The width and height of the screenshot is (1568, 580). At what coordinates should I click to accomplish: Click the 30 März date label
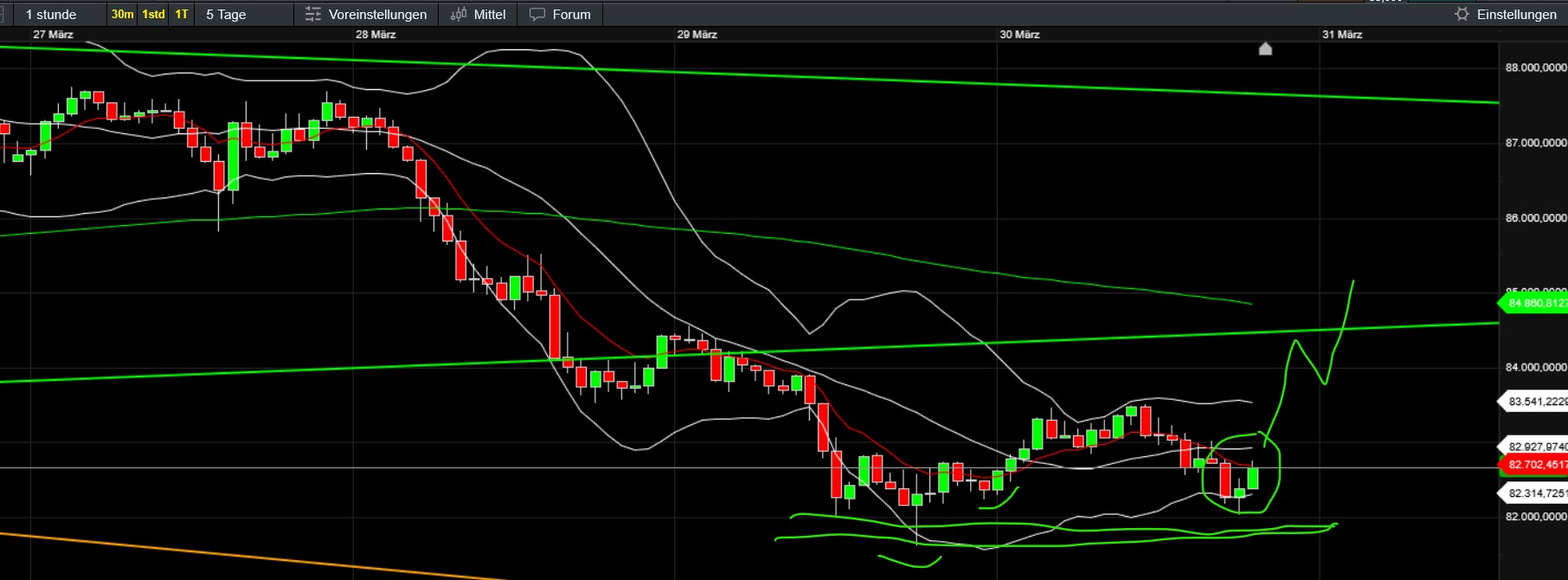[x=1019, y=35]
